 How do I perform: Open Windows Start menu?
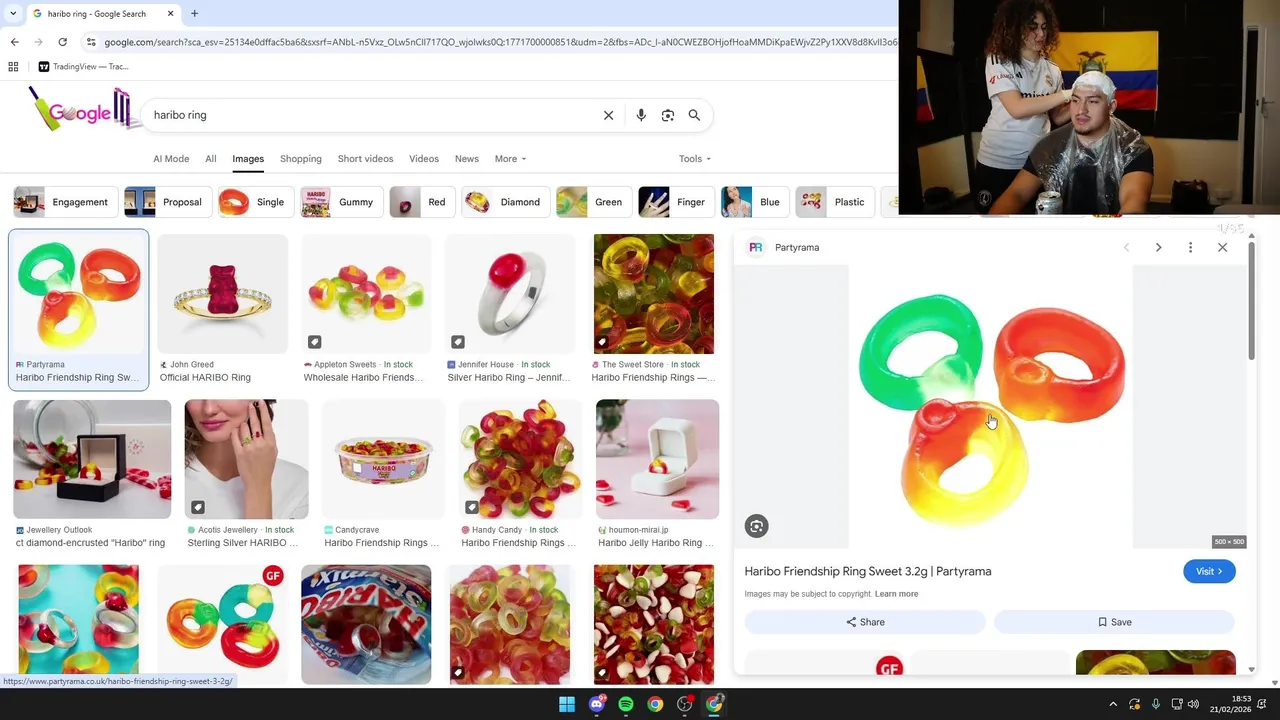point(567,704)
